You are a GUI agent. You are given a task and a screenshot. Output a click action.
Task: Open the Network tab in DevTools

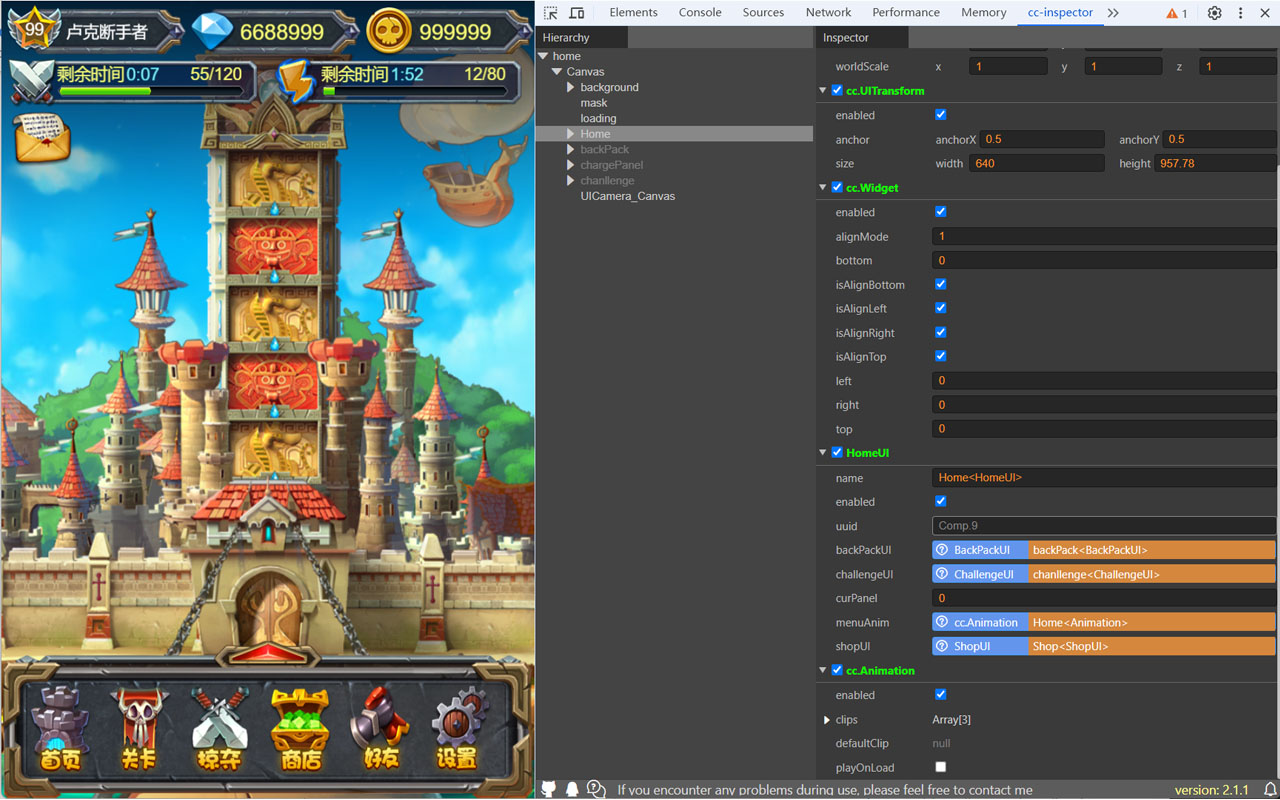pos(828,12)
